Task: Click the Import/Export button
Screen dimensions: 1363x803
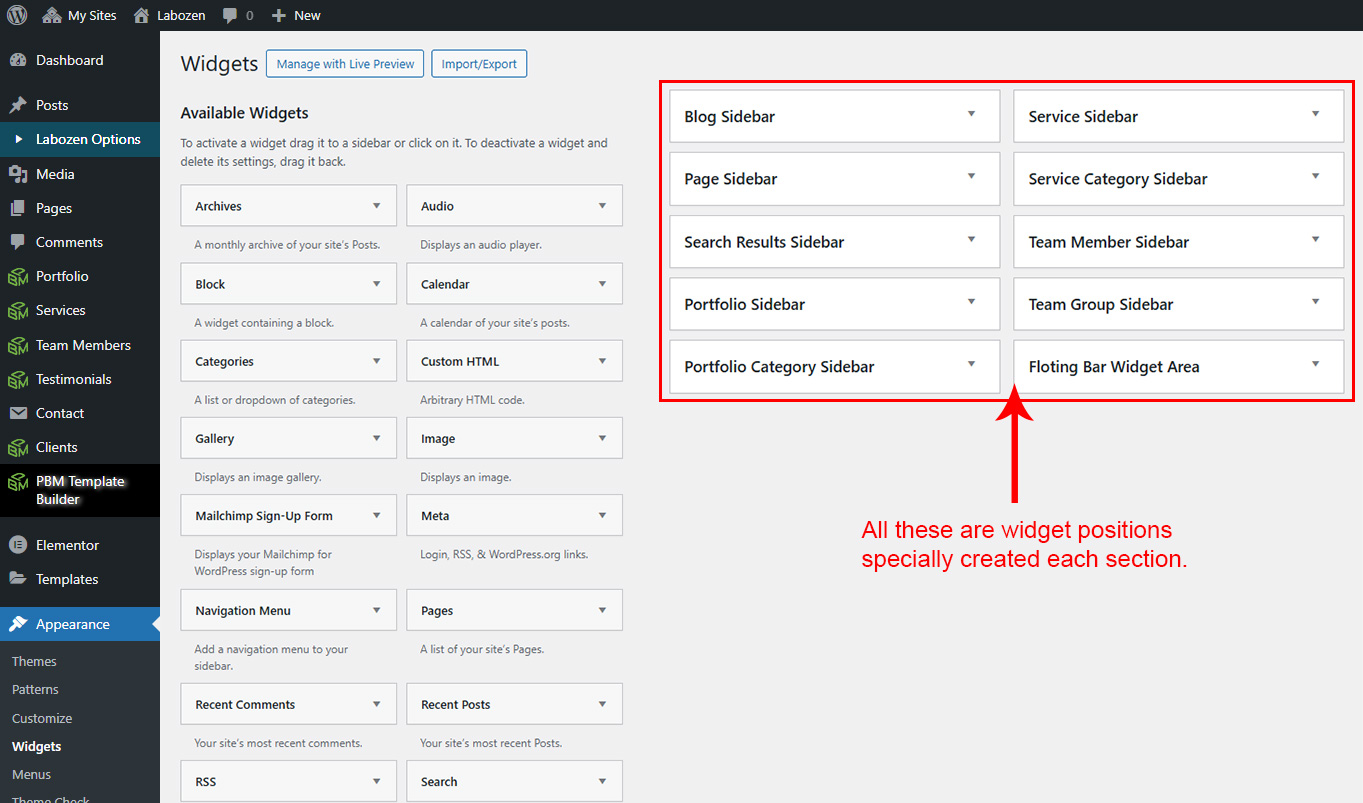Action: tap(479, 64)
